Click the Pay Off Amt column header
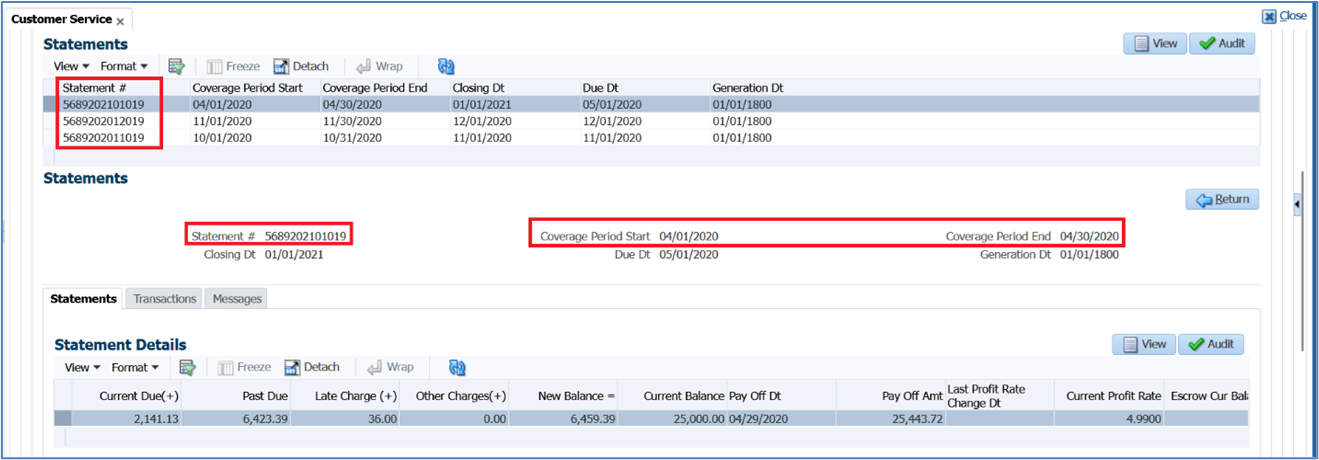 click(912, 396)
